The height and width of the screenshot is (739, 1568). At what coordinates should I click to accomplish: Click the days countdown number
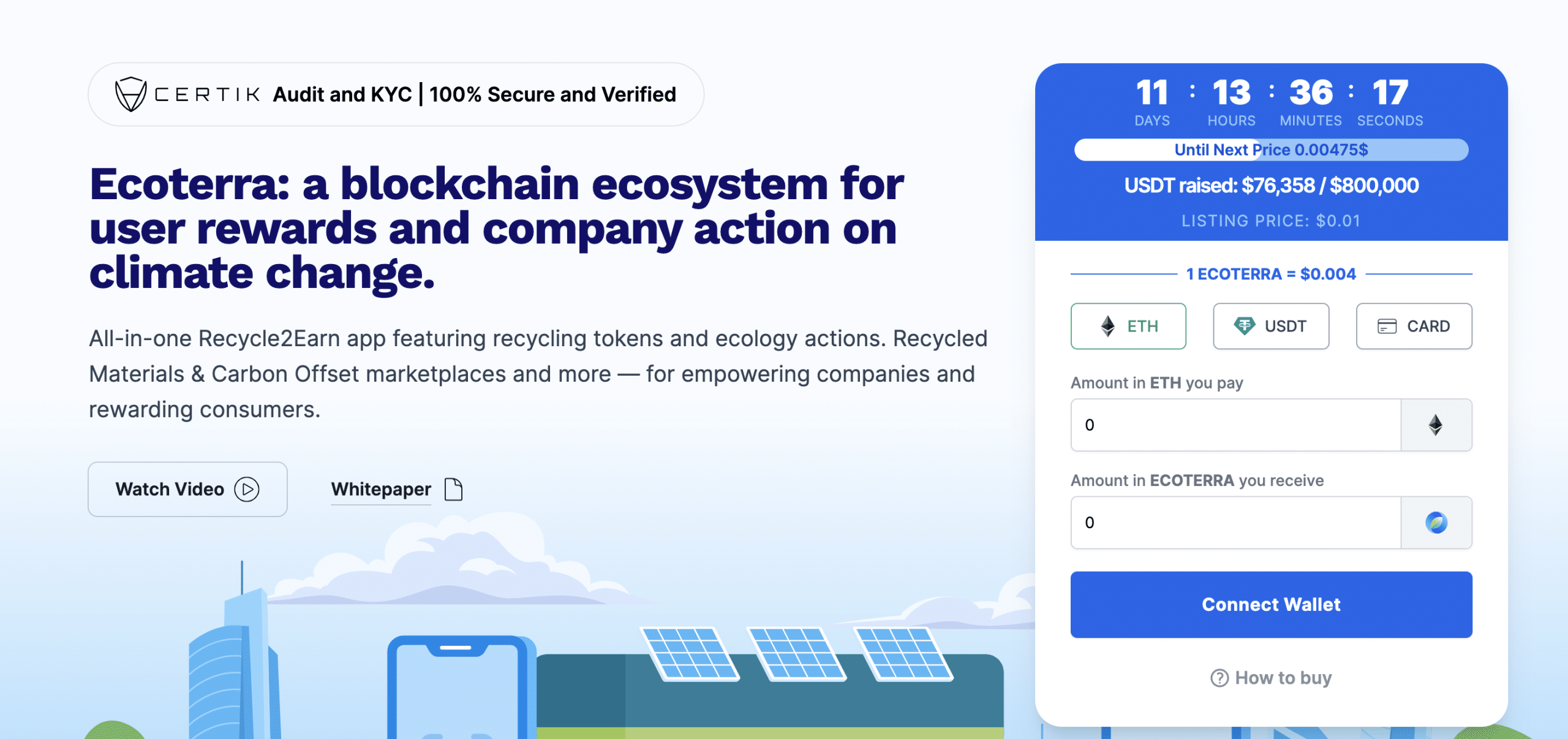click(1151, 93)
